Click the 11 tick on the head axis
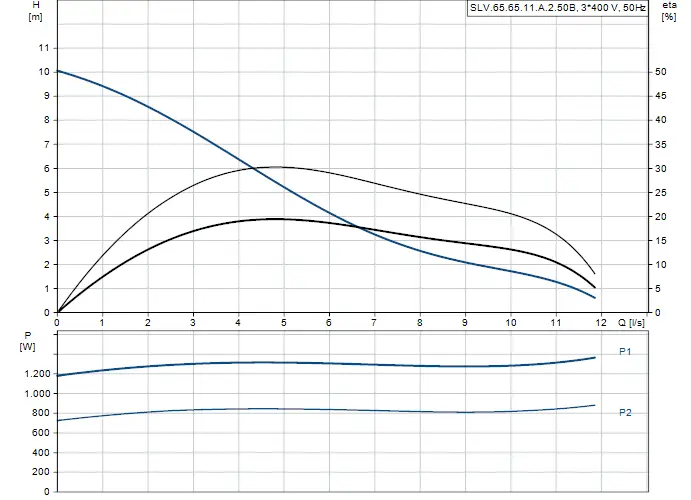 45,48
